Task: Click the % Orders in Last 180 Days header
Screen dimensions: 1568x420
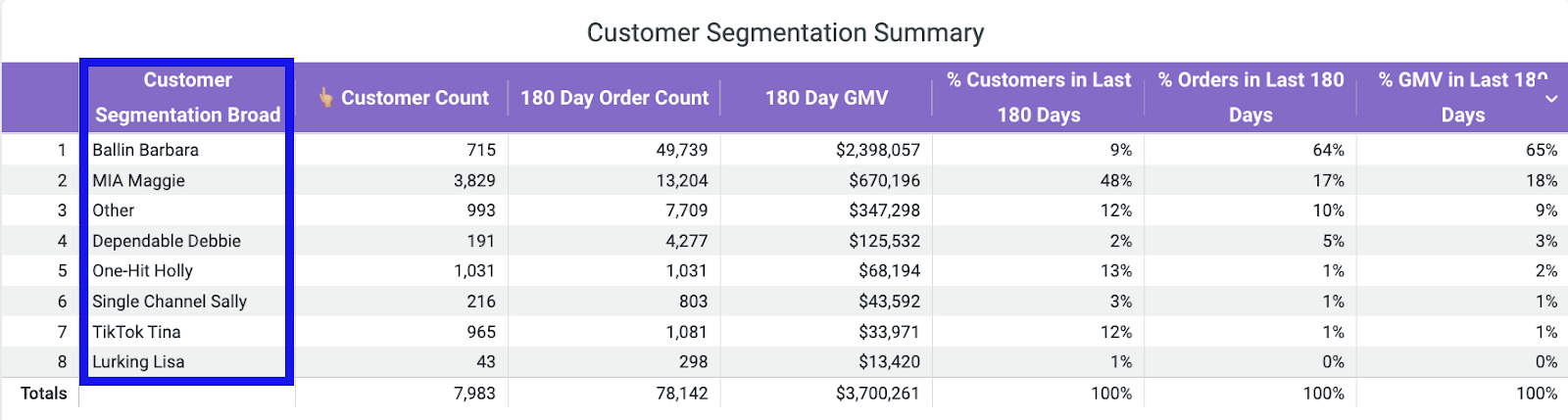Action: click(1250, 97)
